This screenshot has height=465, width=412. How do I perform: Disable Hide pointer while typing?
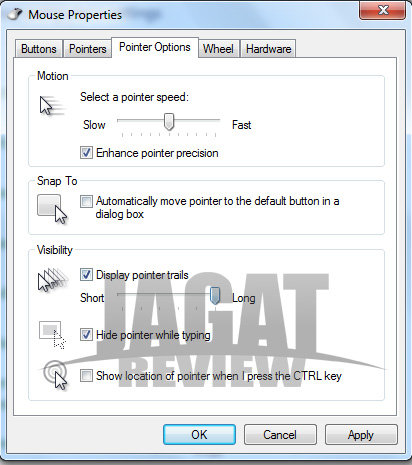[x=86, y=335]
